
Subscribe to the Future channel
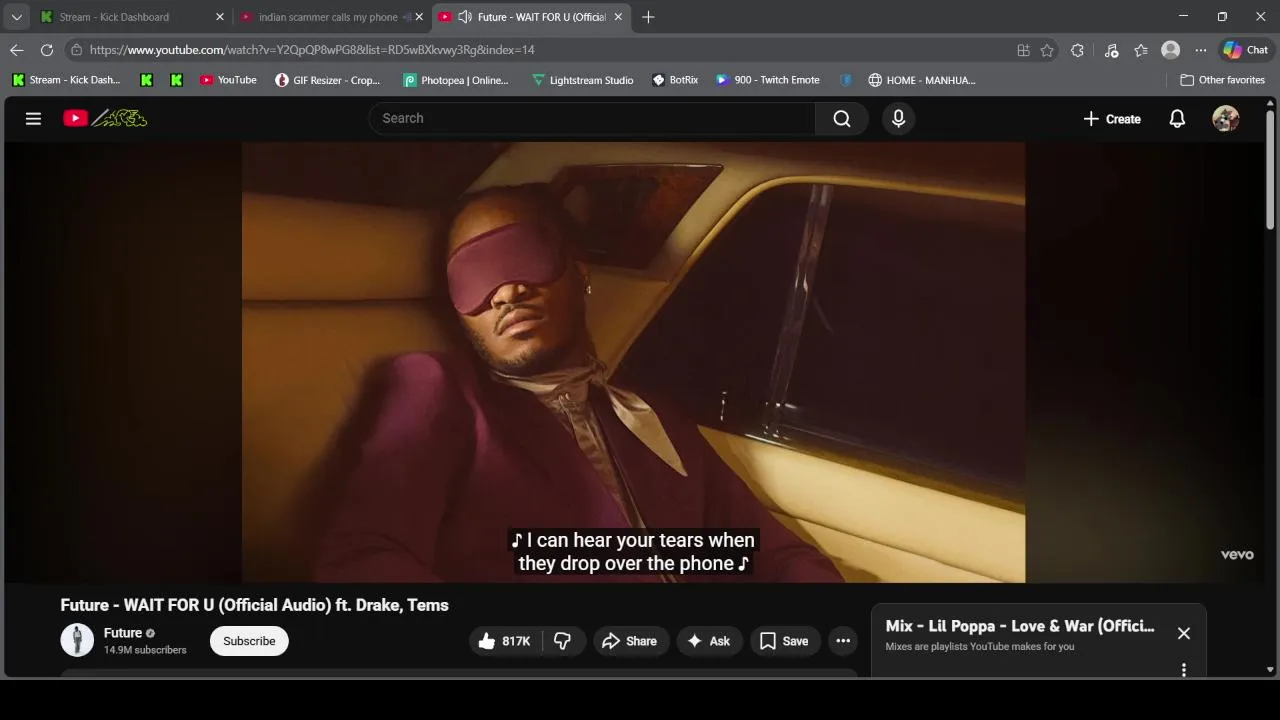[249, 641]
